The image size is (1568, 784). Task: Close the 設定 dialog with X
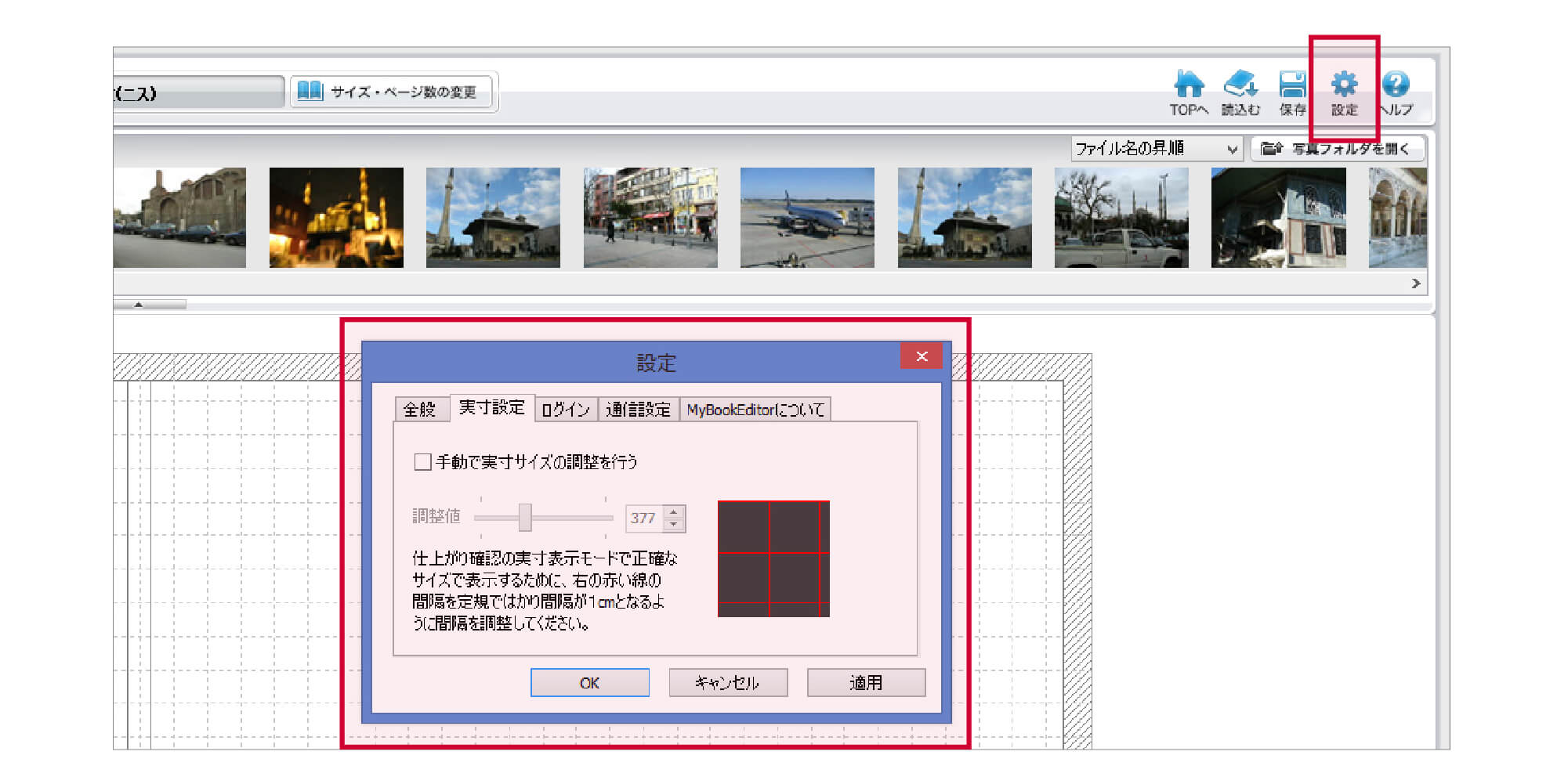[x=922, y=356]
